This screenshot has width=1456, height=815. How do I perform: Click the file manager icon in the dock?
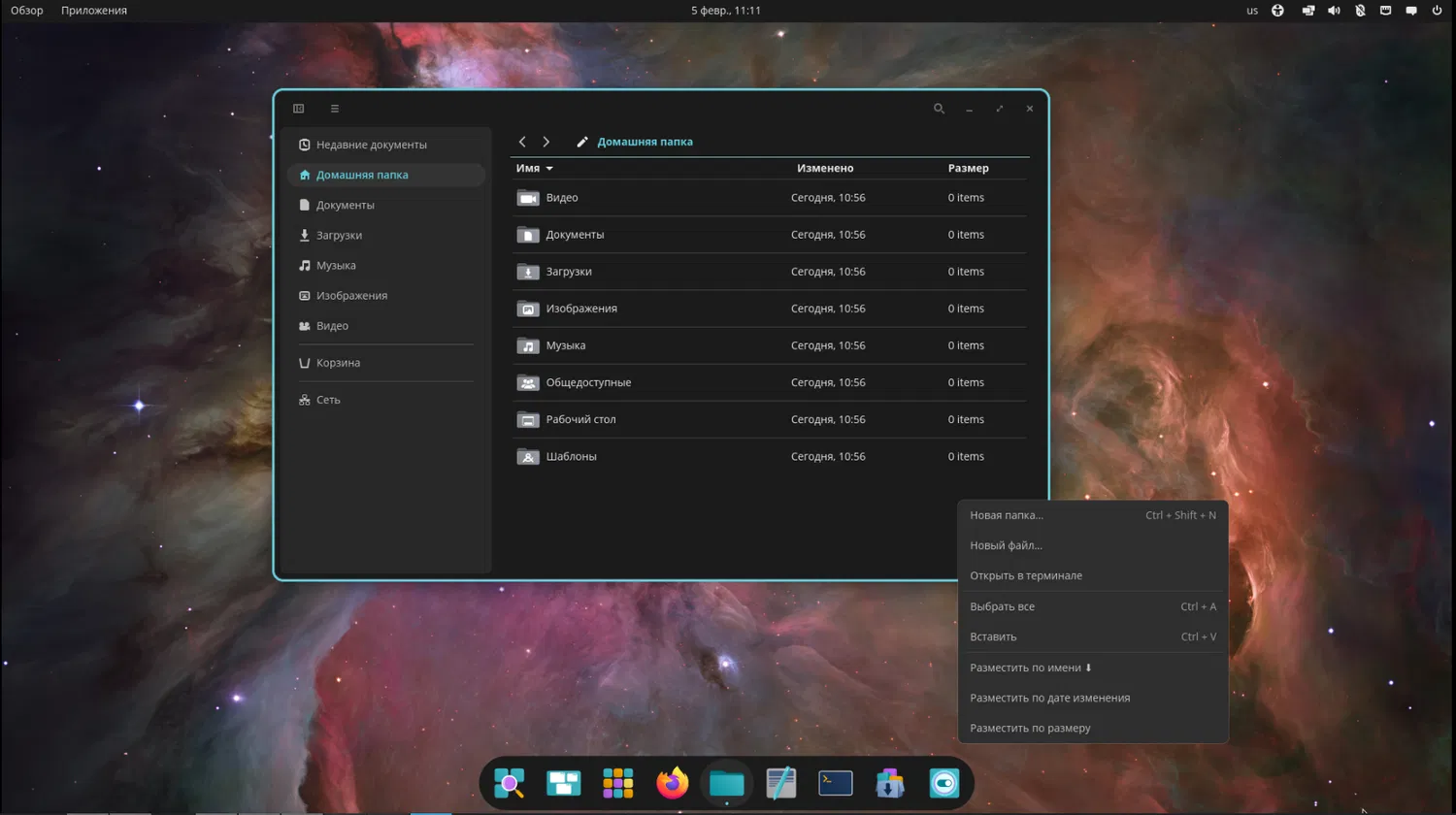[726, 783]
